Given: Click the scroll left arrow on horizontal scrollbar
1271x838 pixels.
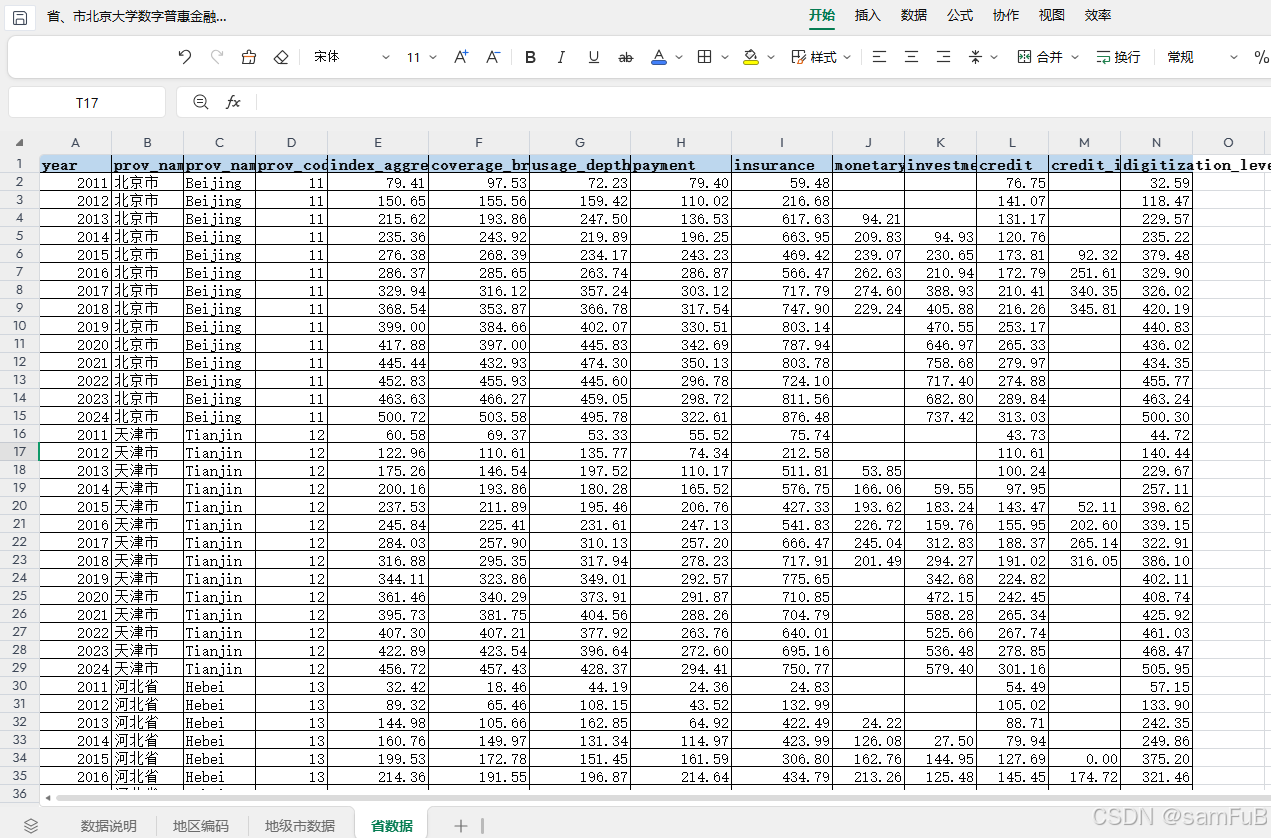Looking at the screenshot, I should tap(48, 797).
